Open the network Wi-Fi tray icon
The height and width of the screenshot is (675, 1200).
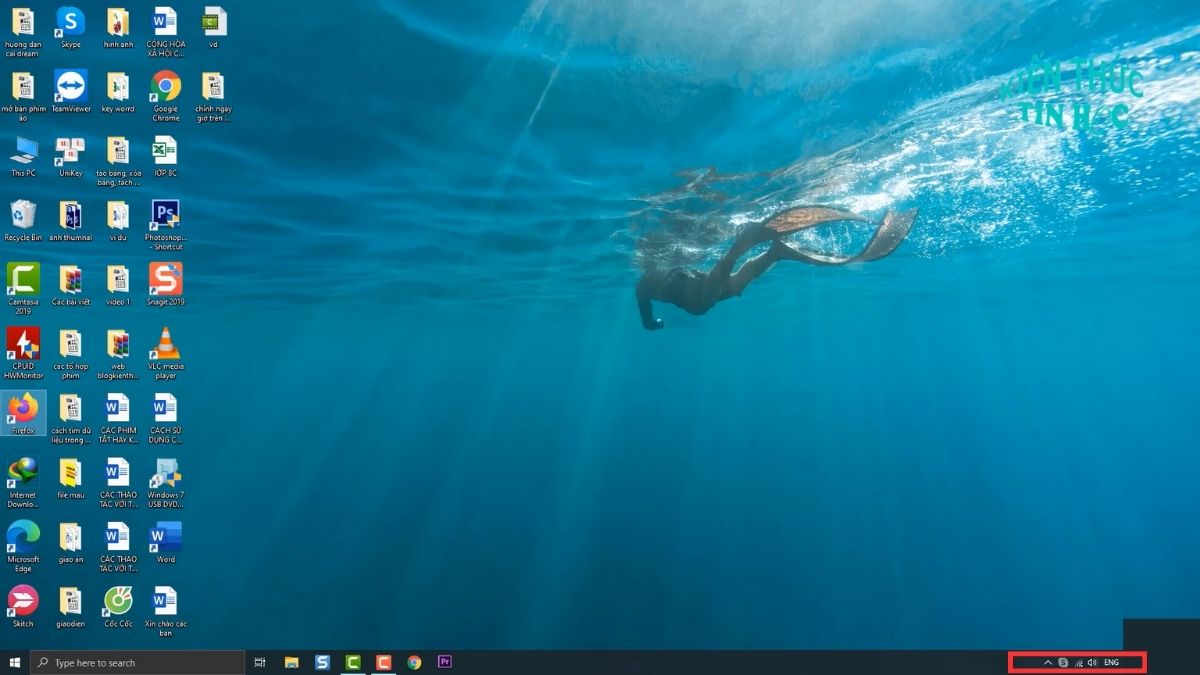[1078, 662]
